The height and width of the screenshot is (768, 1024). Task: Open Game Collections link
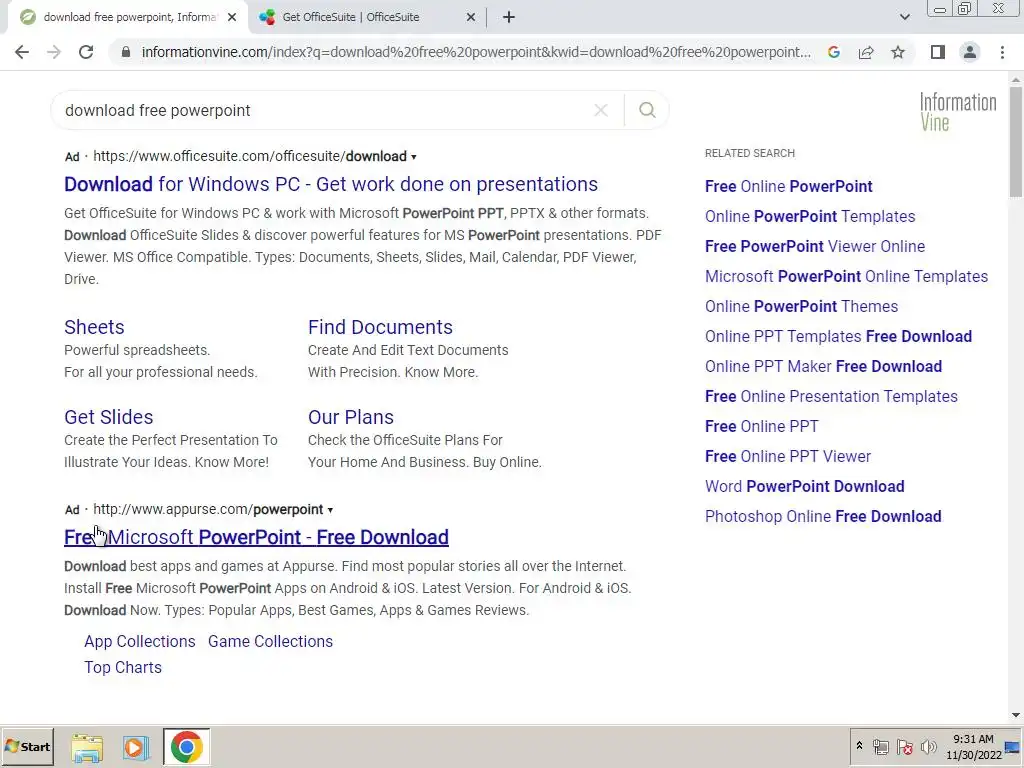coord(270,641)
